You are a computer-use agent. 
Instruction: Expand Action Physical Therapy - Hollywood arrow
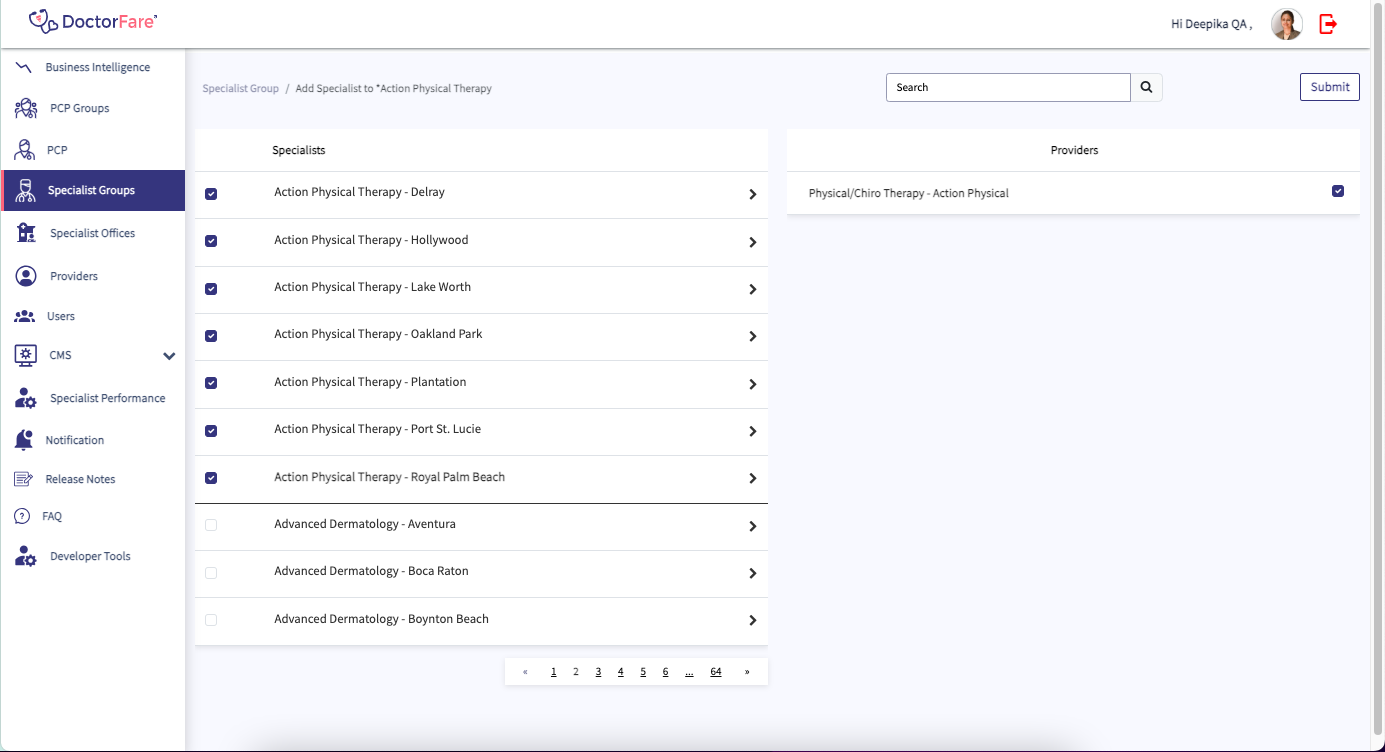753,242
